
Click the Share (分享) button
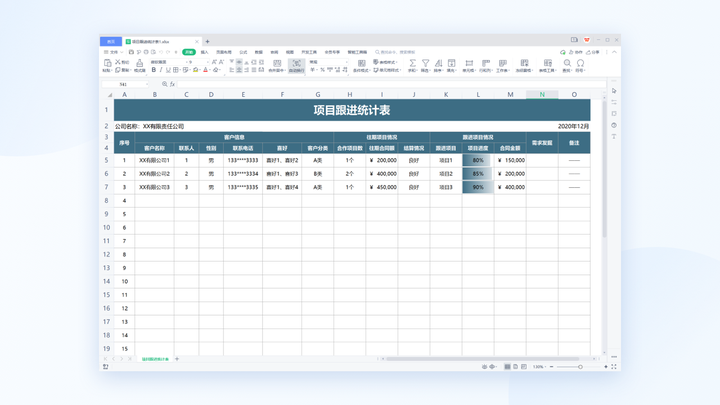coord(593,52)
